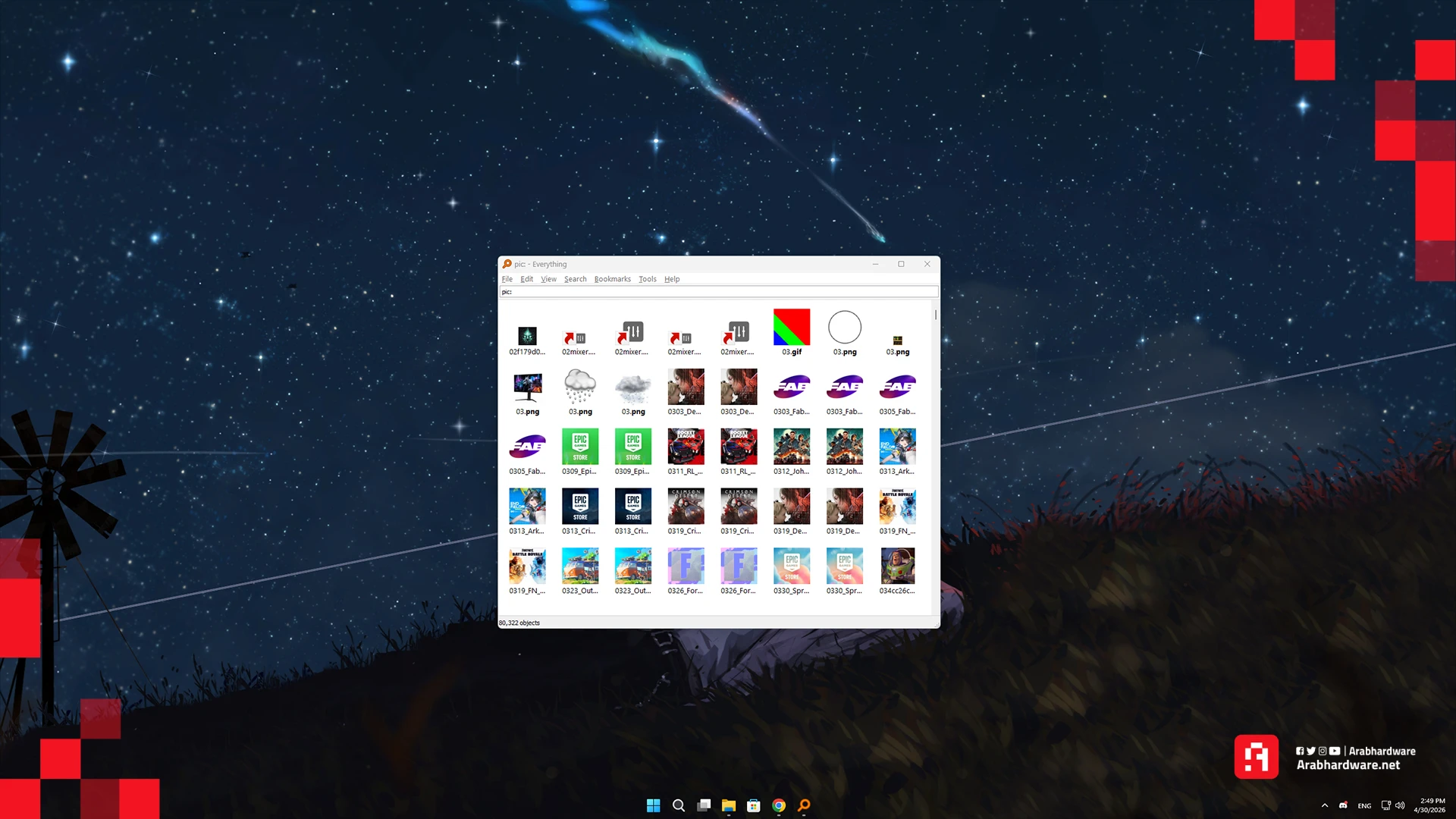Open File Explorer from the taskbar
Screen dimensions: 1456x819
[x=728, y=805]
